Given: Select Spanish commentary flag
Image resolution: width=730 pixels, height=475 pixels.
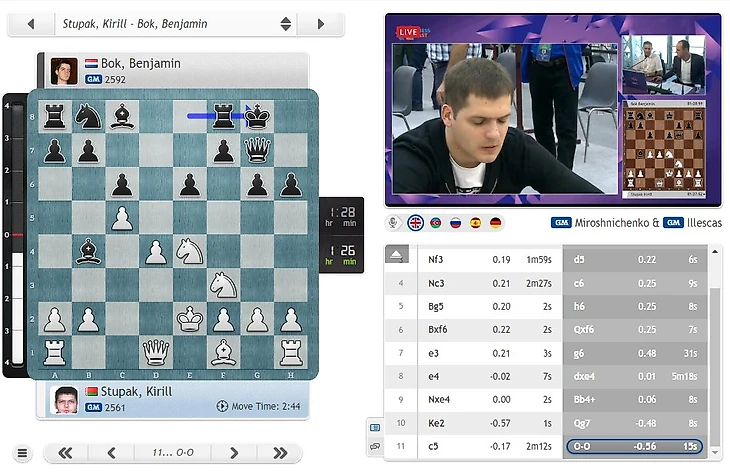Looking at the screenshot, I should click(x=475, y=223).
